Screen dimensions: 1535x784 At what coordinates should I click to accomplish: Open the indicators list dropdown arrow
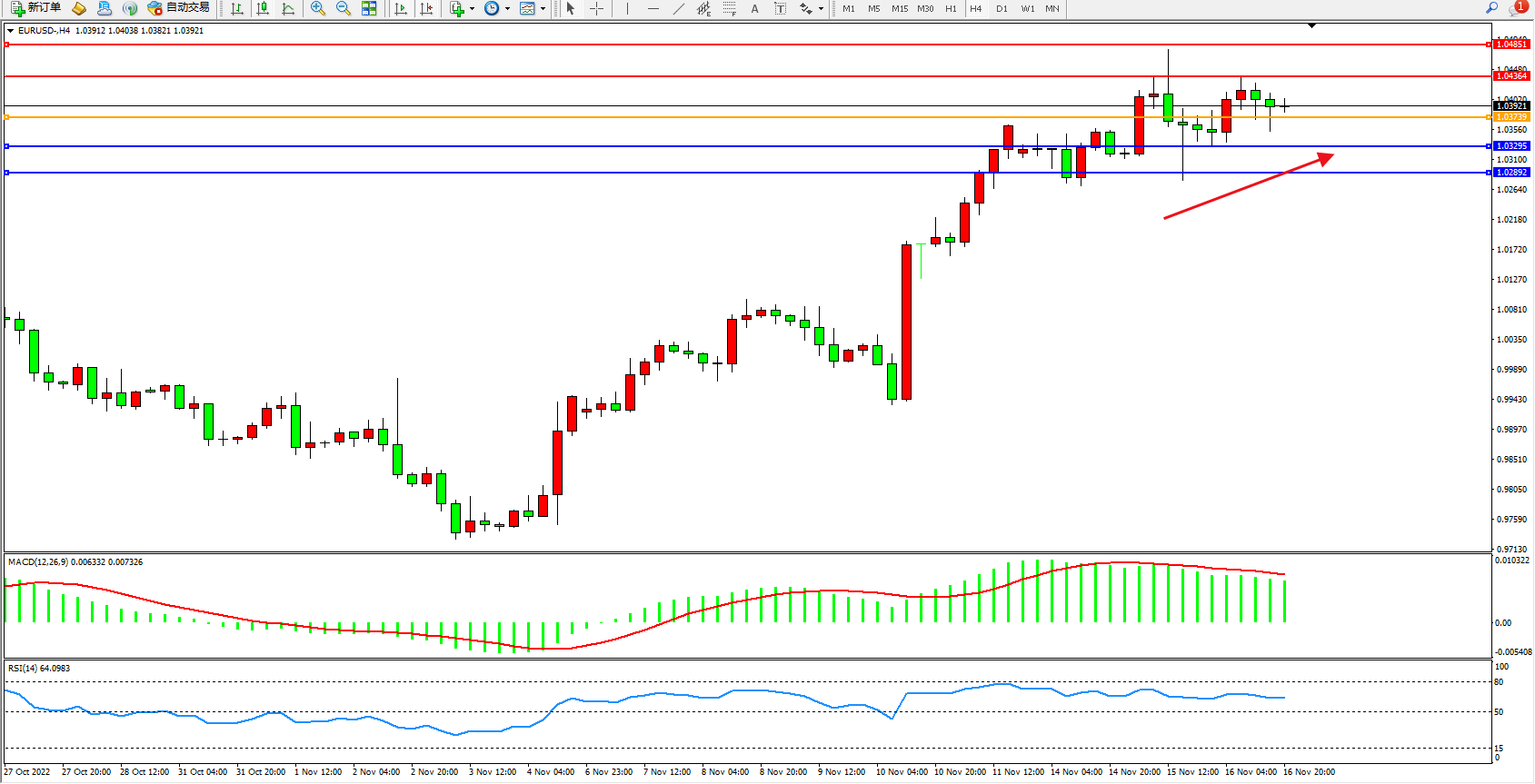(472, 9)
